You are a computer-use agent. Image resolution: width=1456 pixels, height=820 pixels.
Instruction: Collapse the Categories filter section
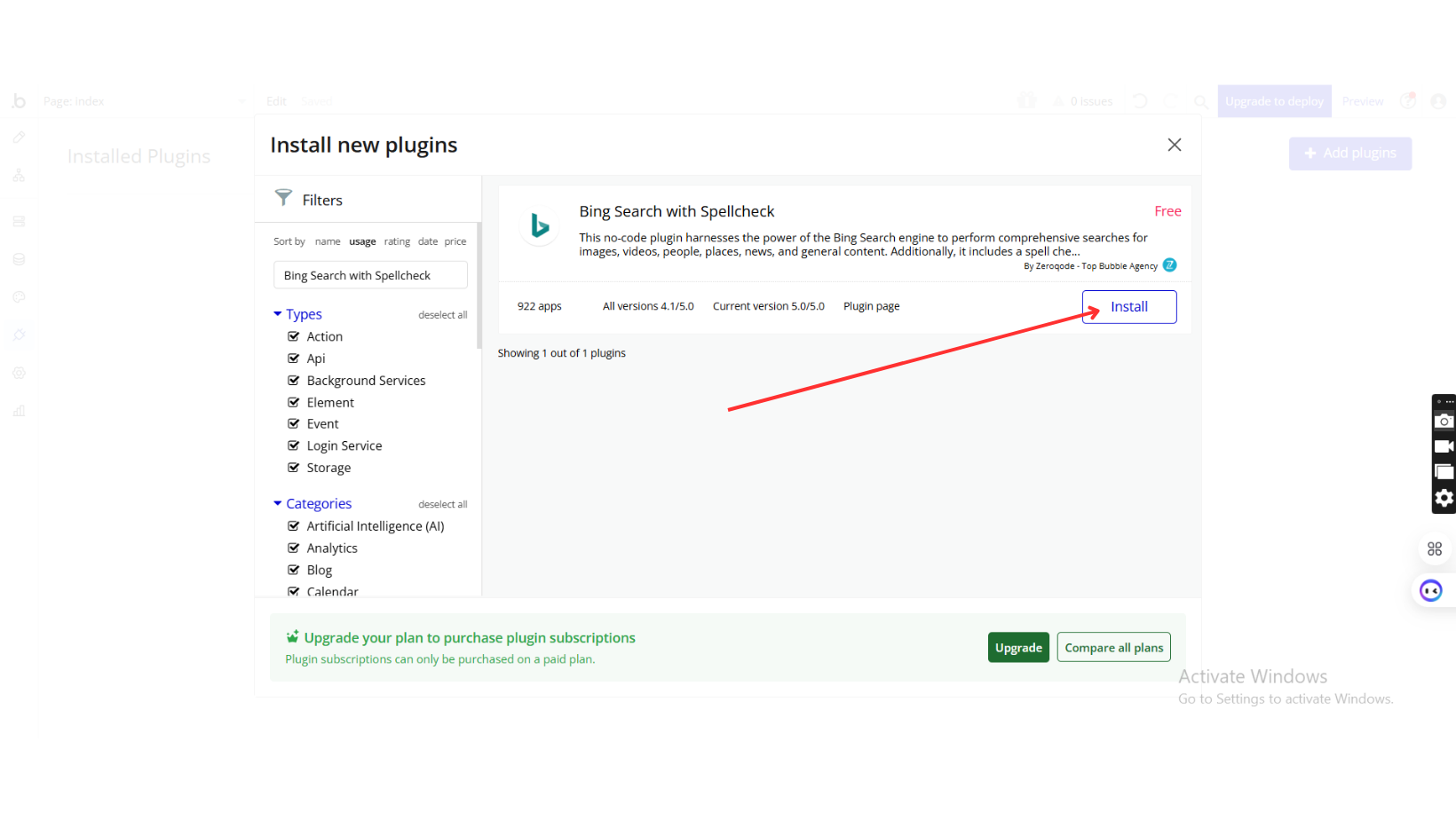click(x=278, y=504)
